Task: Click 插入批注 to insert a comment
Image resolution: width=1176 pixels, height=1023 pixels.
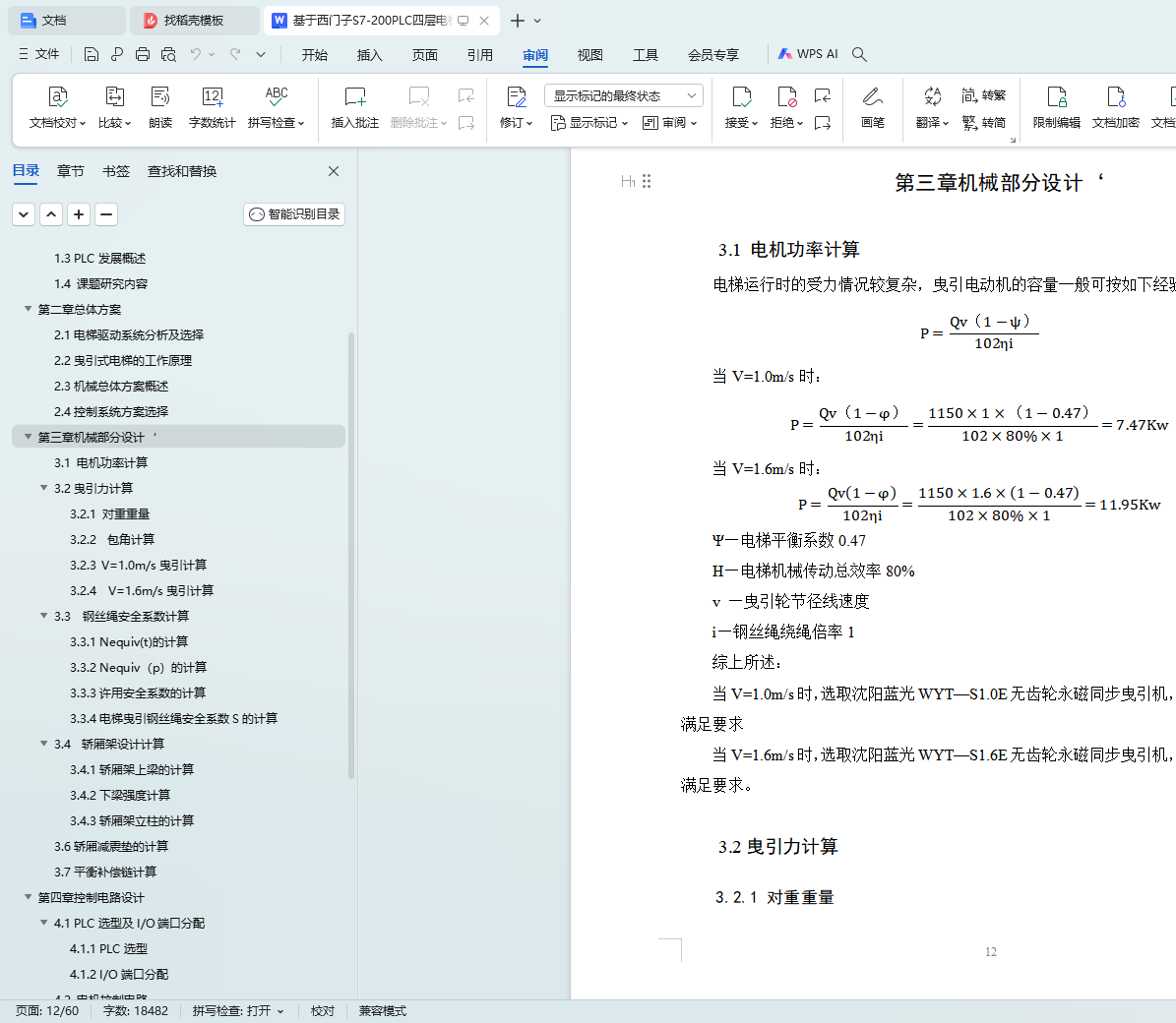Action: [354, 107]
